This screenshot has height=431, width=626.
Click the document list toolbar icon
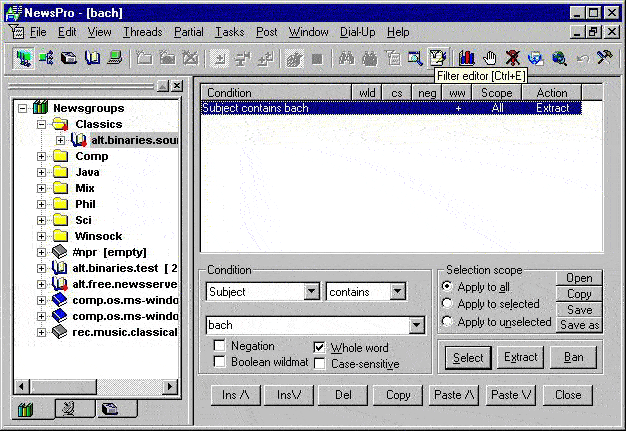coord(393,58)
